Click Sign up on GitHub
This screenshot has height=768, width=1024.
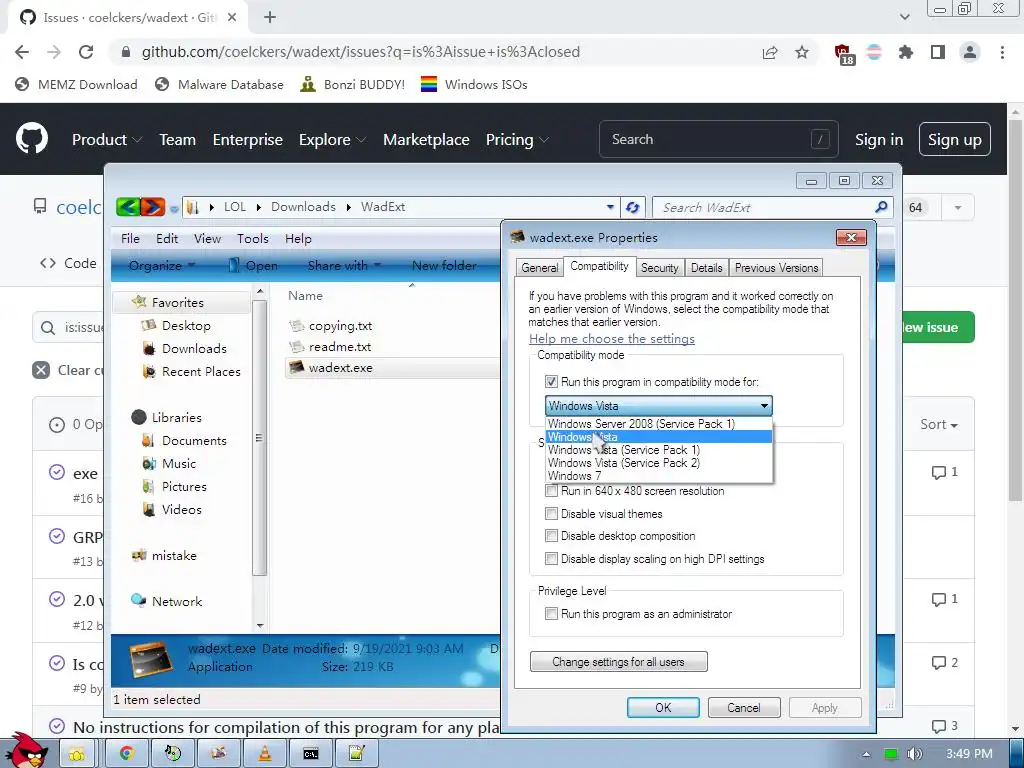(x=955, y=139)
